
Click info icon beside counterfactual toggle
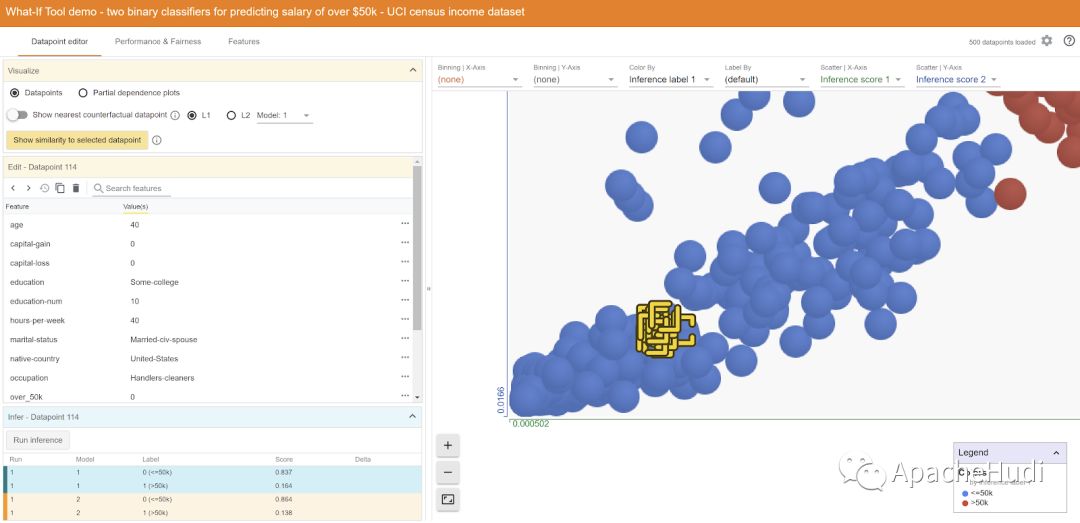(175, 115)
